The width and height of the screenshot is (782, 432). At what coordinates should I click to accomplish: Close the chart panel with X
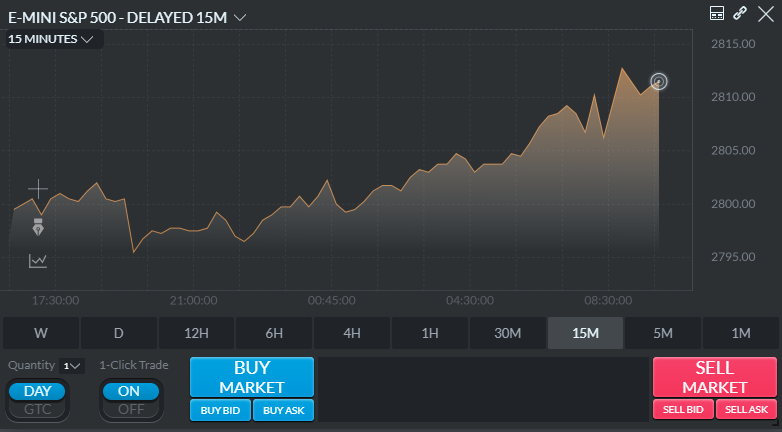coord(766,14)
